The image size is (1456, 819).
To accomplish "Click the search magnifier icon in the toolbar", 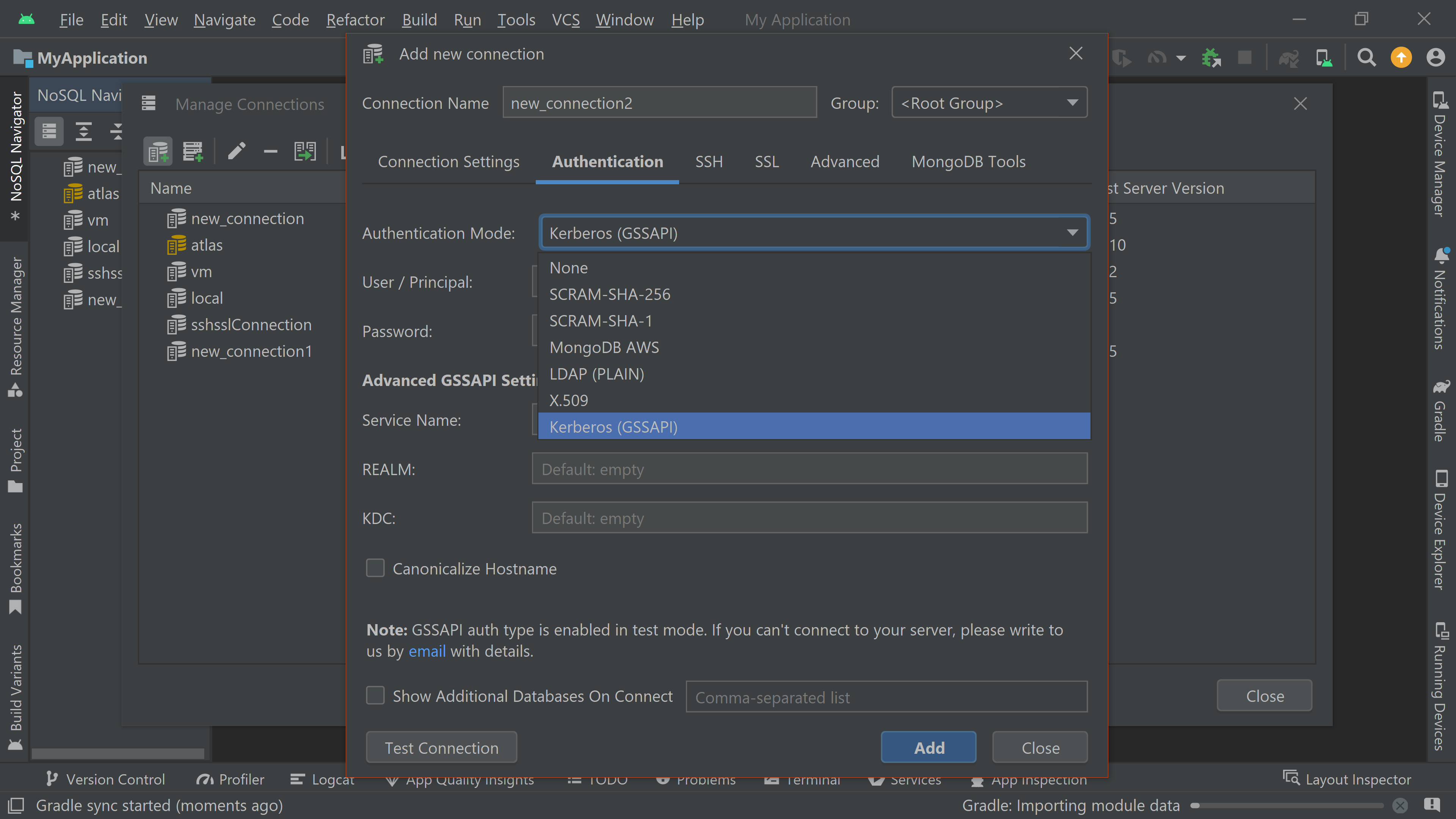I will [x=1367, y=58].
